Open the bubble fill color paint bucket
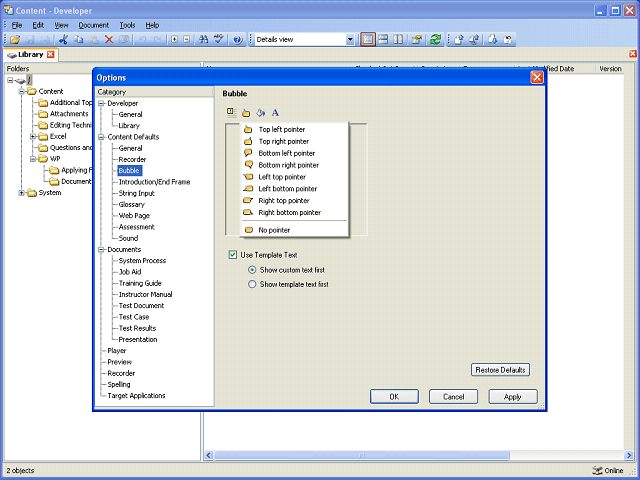This screenshot has width=640, height=480. click(x=260, y=113)
